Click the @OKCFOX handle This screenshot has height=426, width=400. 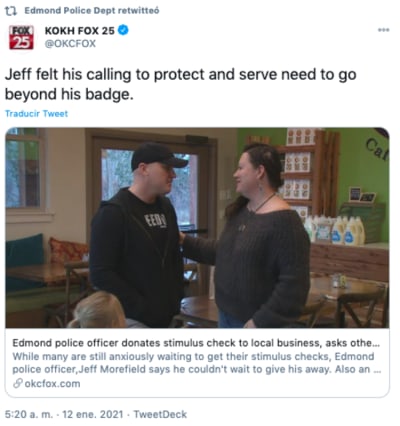(x=70, y=44)
